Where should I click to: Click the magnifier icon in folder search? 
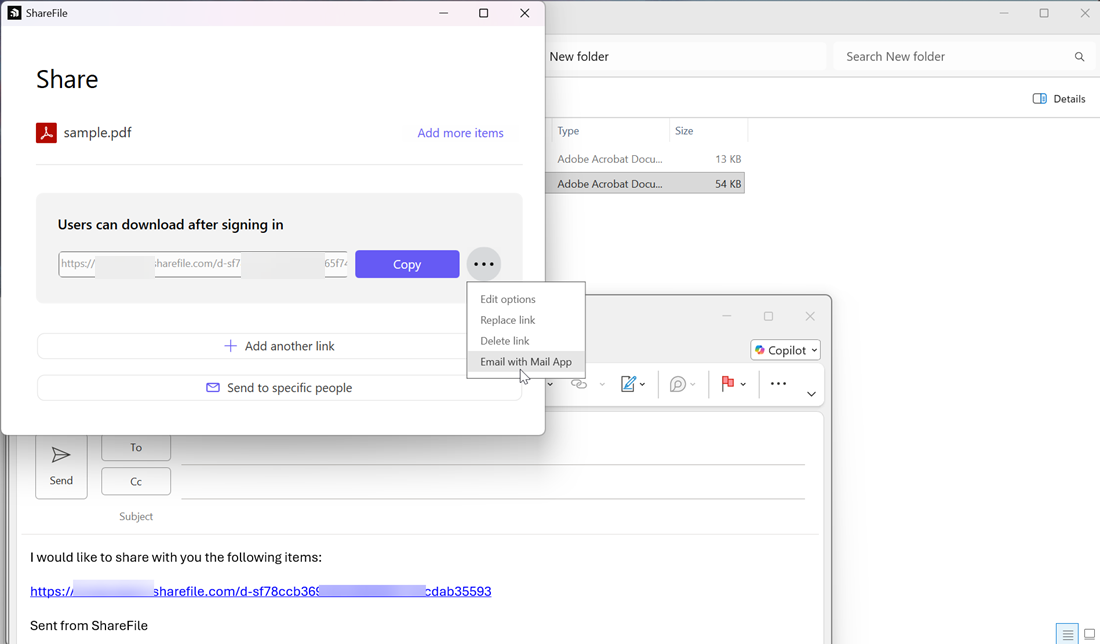point(1079,57)
